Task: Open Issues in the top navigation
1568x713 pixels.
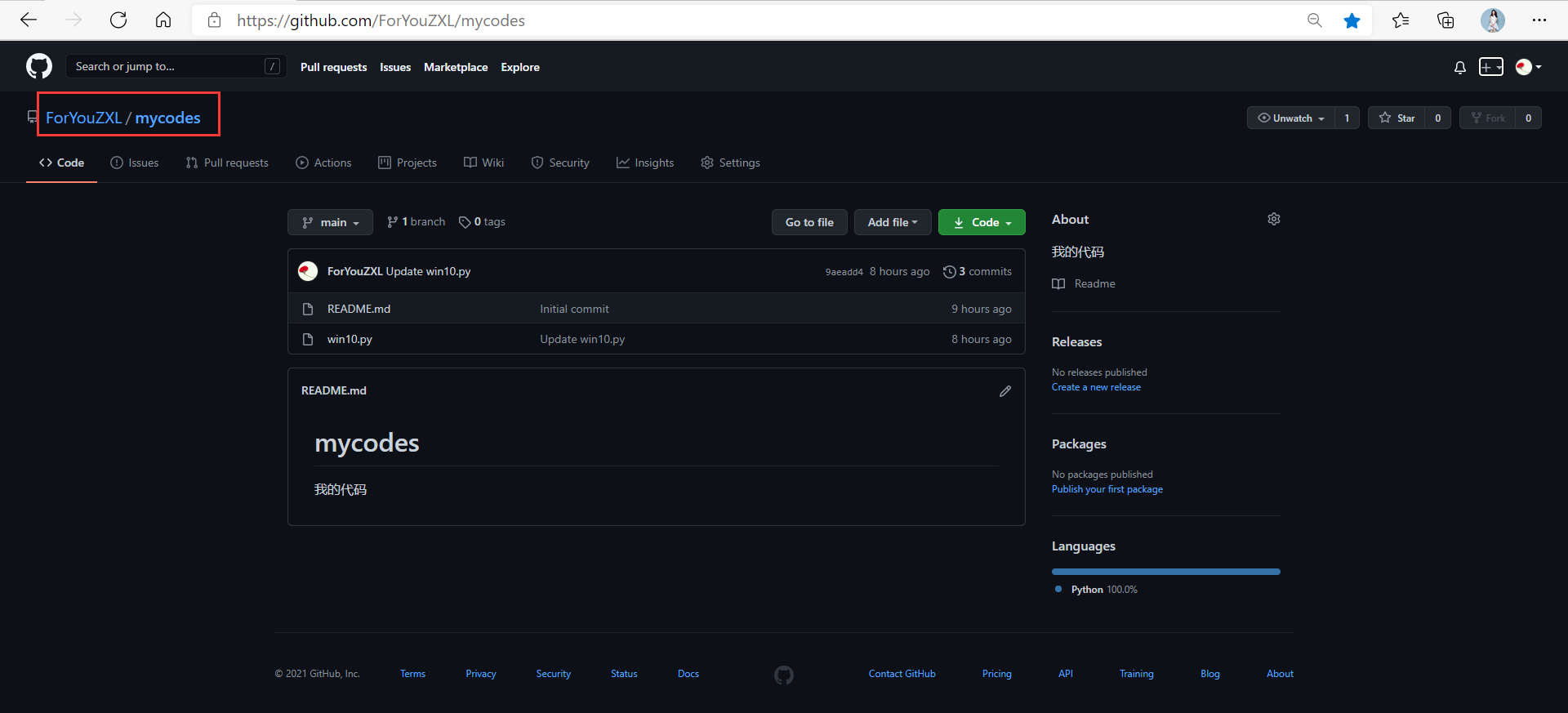Action: tap(395, 67)
